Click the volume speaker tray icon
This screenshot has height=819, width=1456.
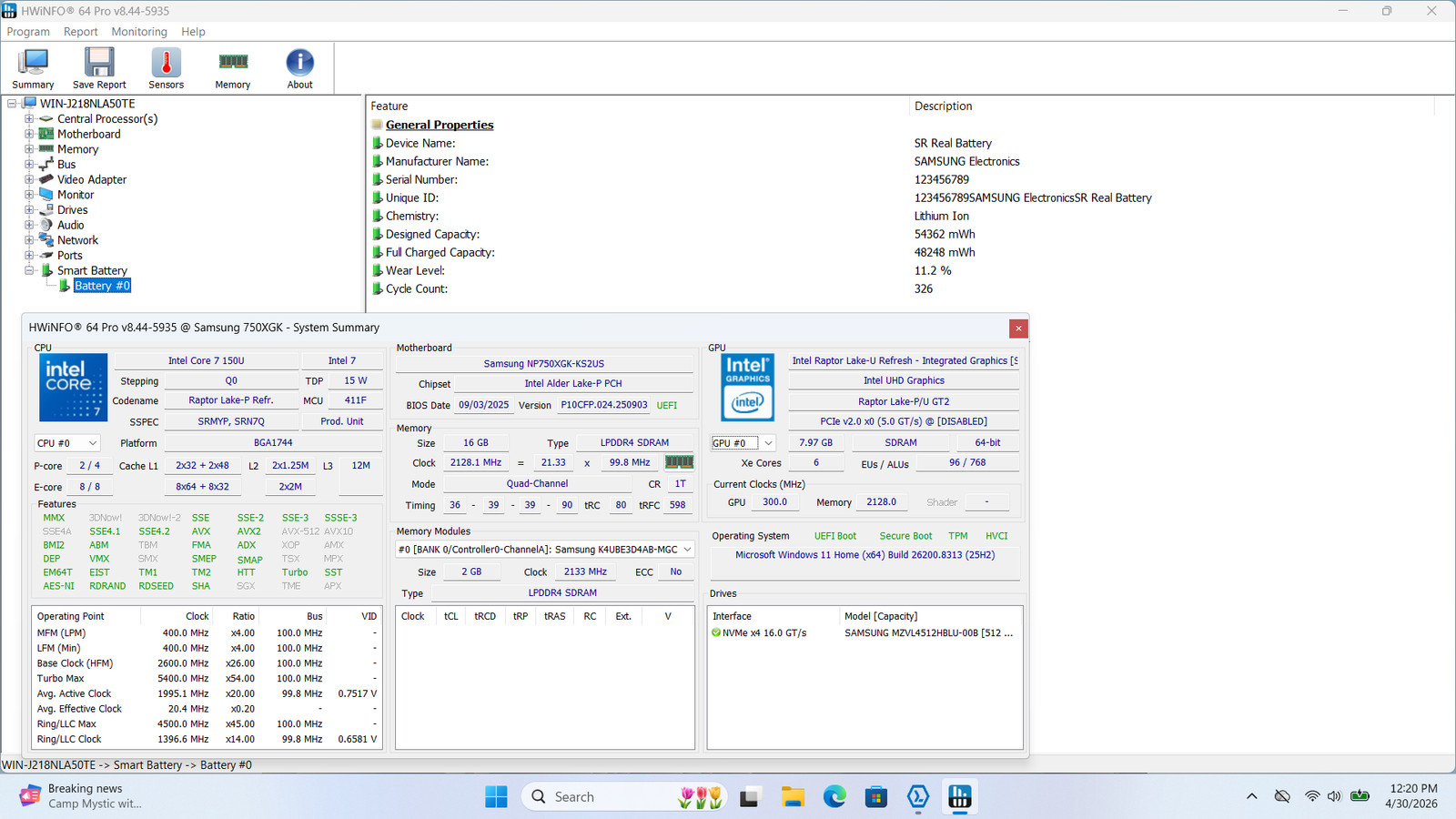pos(1335,797)
